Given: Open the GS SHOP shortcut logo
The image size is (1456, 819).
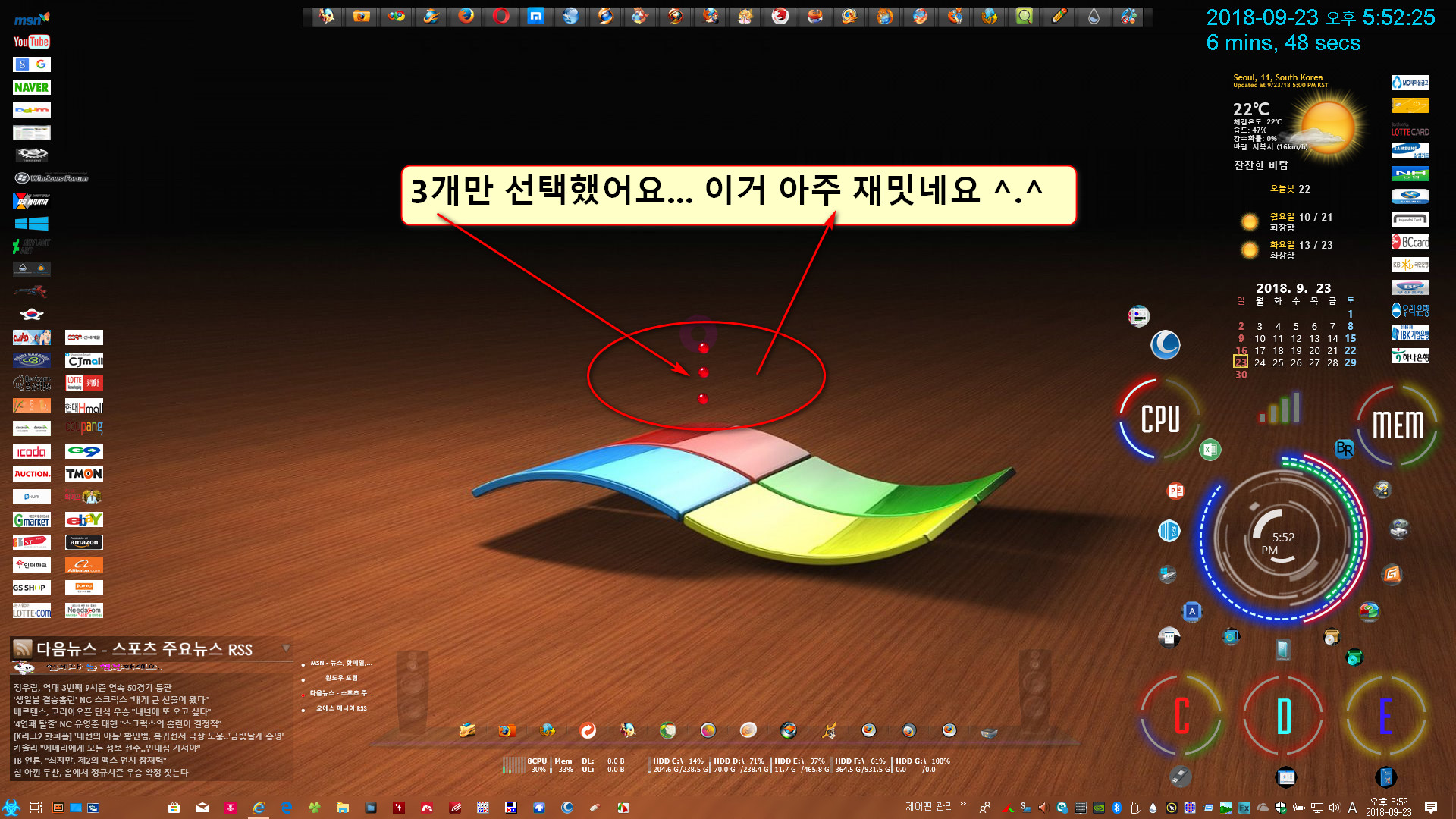Looking at the screenshot, I should (x=31, y=588).
